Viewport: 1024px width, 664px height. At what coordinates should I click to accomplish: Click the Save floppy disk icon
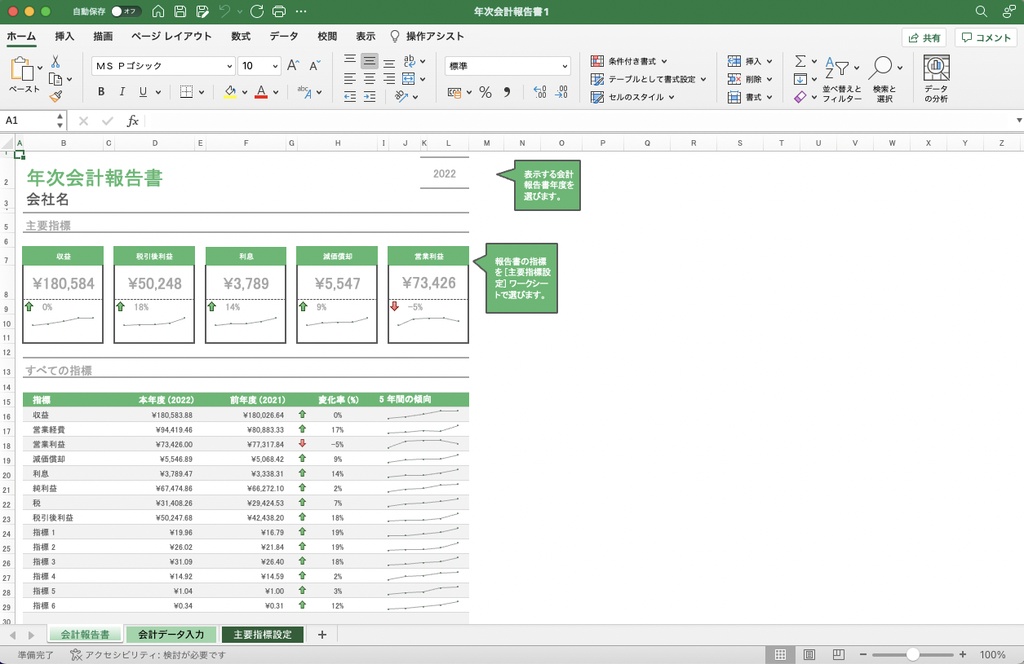pyautogui.click(x=180, y=11)
